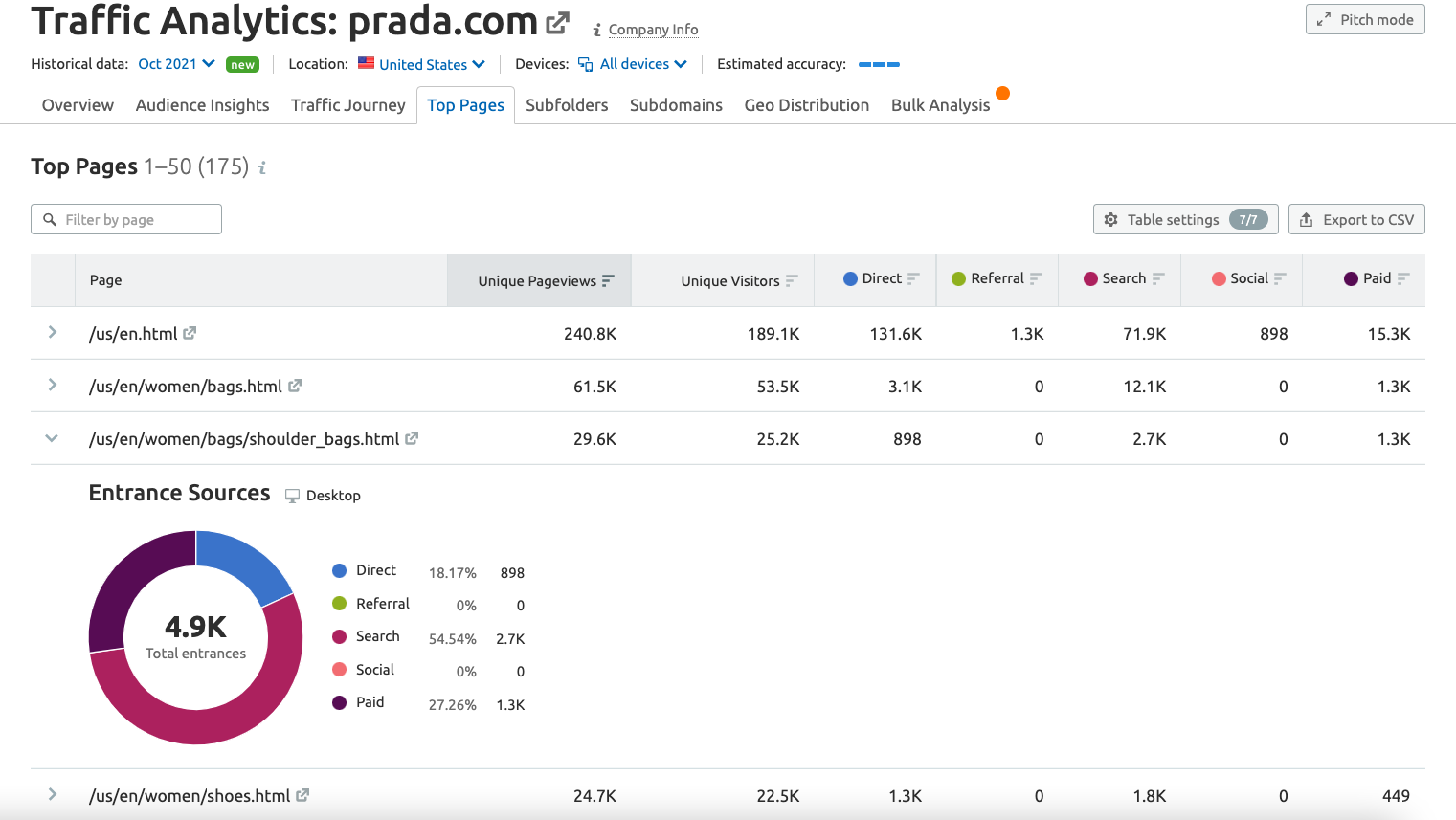
Task: Switch to the Traffic Journey tab
Action: tap(348, 105)
